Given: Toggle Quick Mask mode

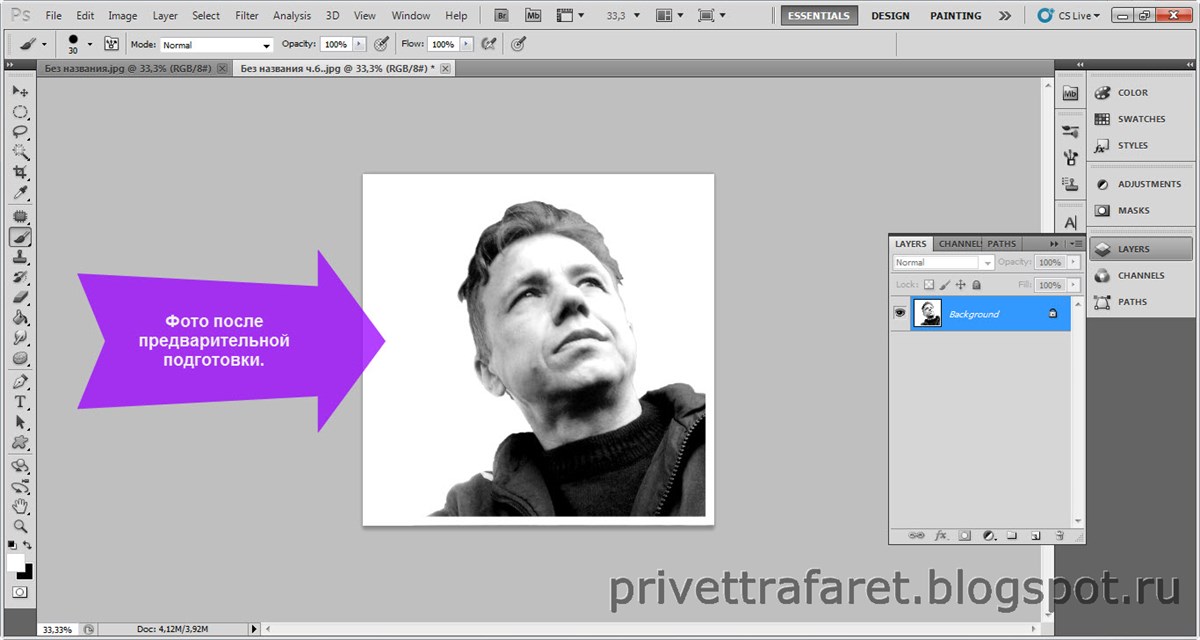Looking at the screenshot, I should click(20, 593).
